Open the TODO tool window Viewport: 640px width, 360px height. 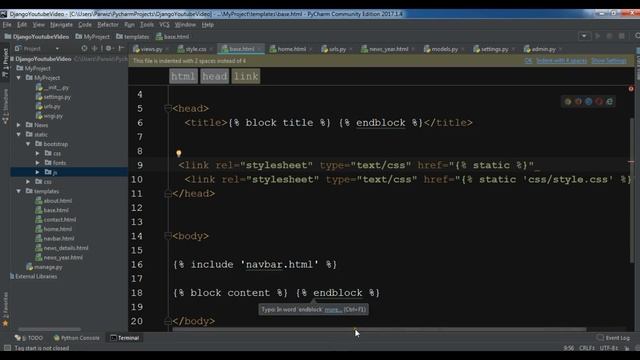29,338
